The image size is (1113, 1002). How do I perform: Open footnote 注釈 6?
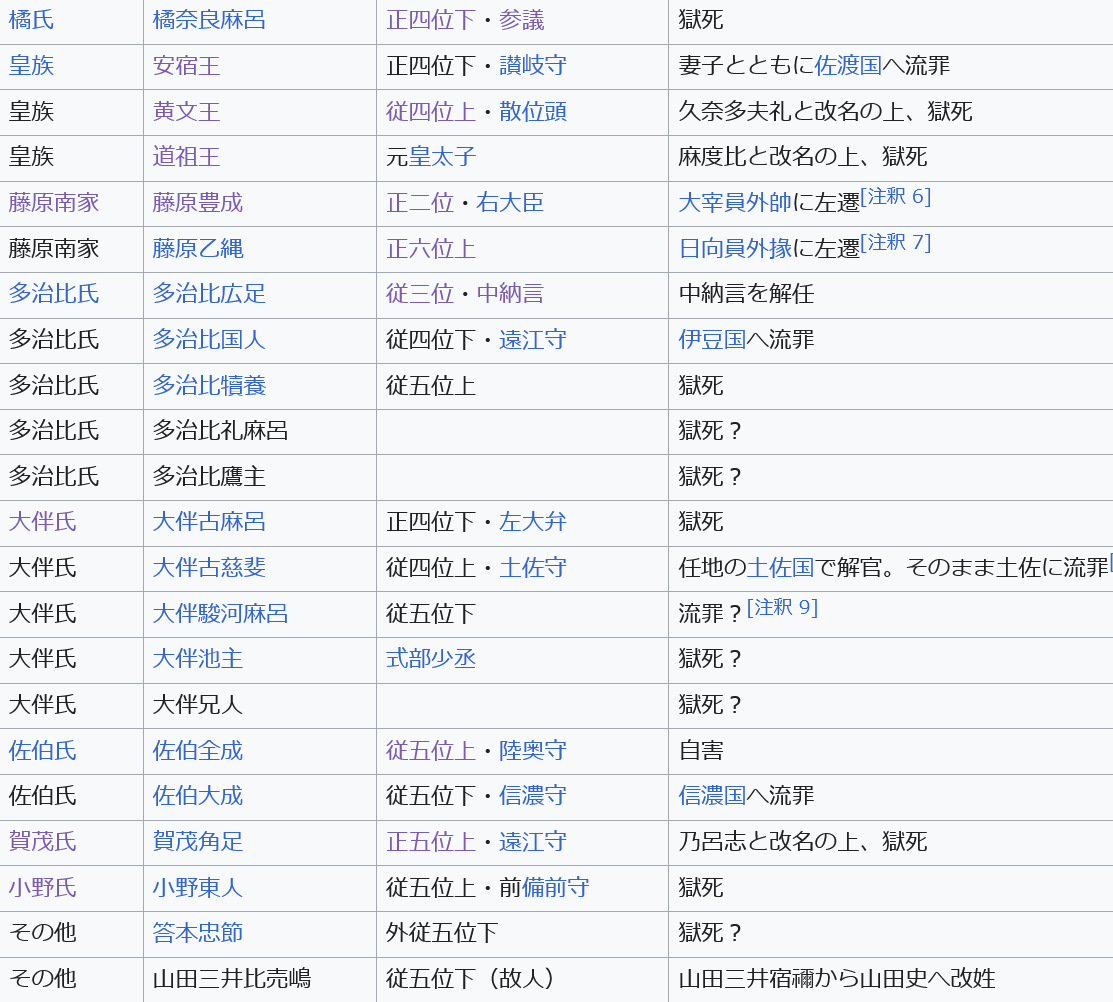click(x=895, y=196)
